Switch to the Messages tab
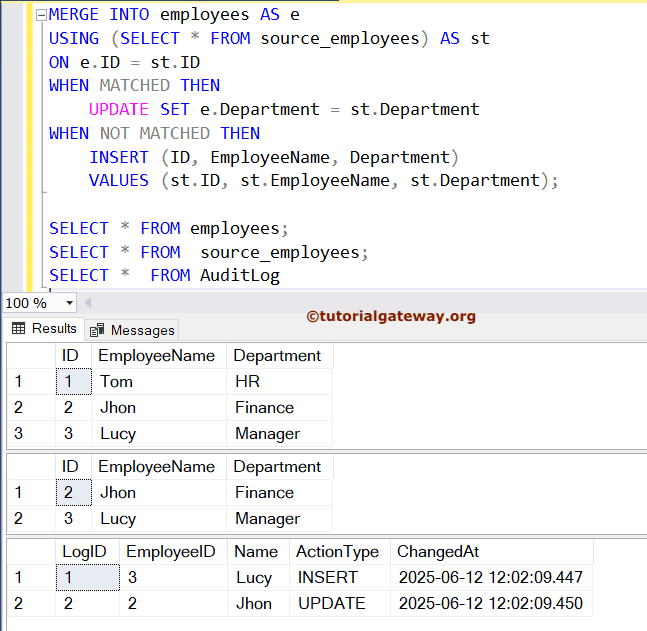The image size is (647, 631). click(x=132, y=330)
